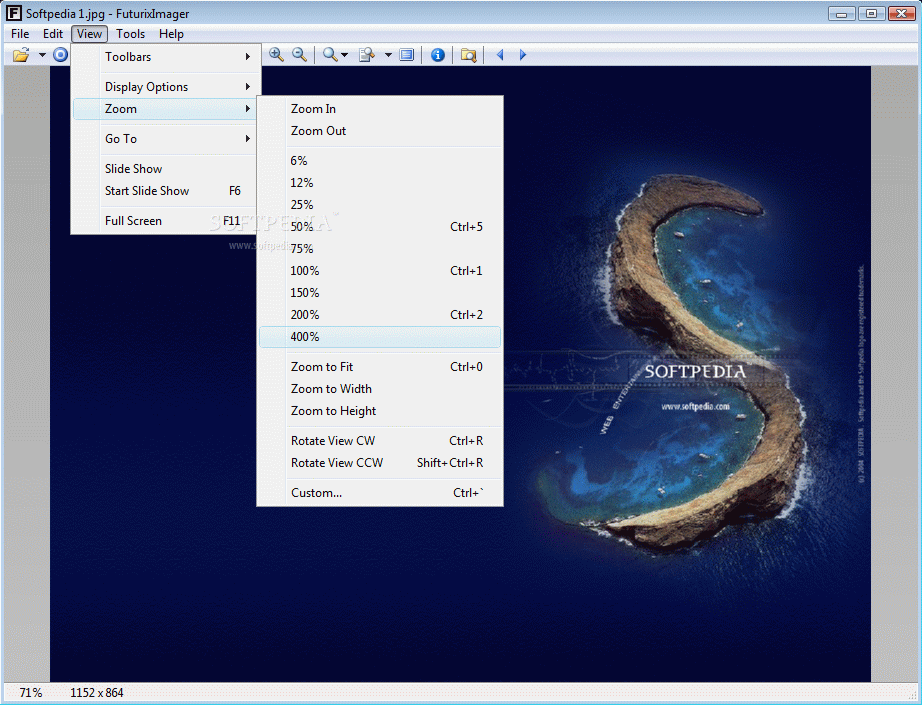Choose Start Slide Show F6

point(165,191)
